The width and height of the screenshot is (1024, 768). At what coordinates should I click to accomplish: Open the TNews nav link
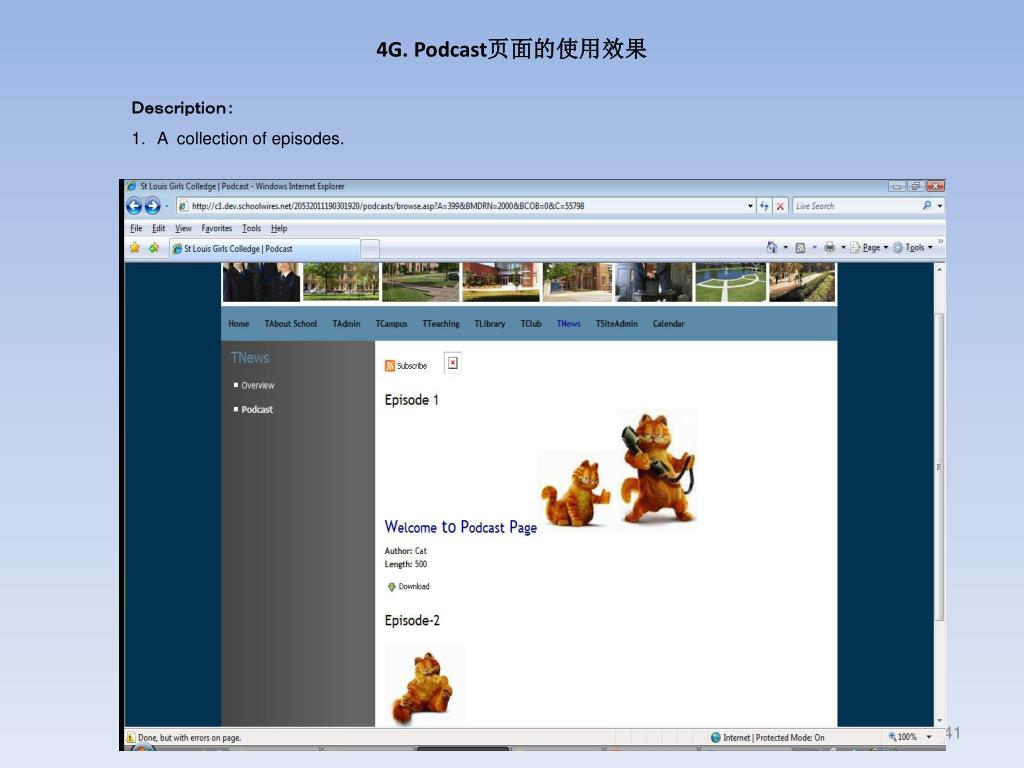(x=569, y=324)
